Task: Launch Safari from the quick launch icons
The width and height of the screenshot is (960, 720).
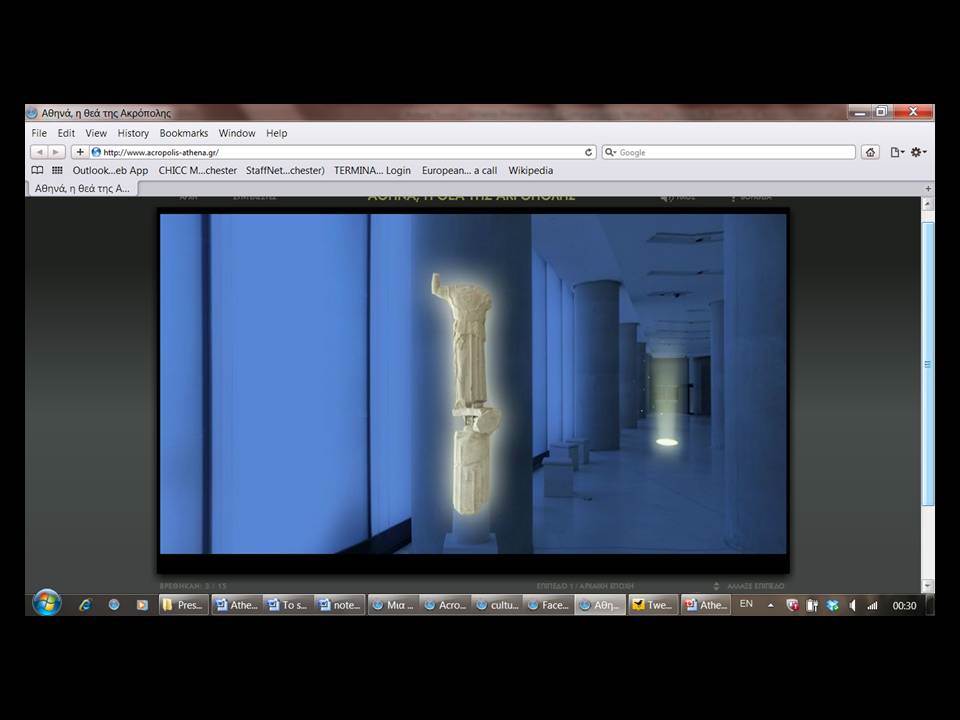Action: (114, 605)
